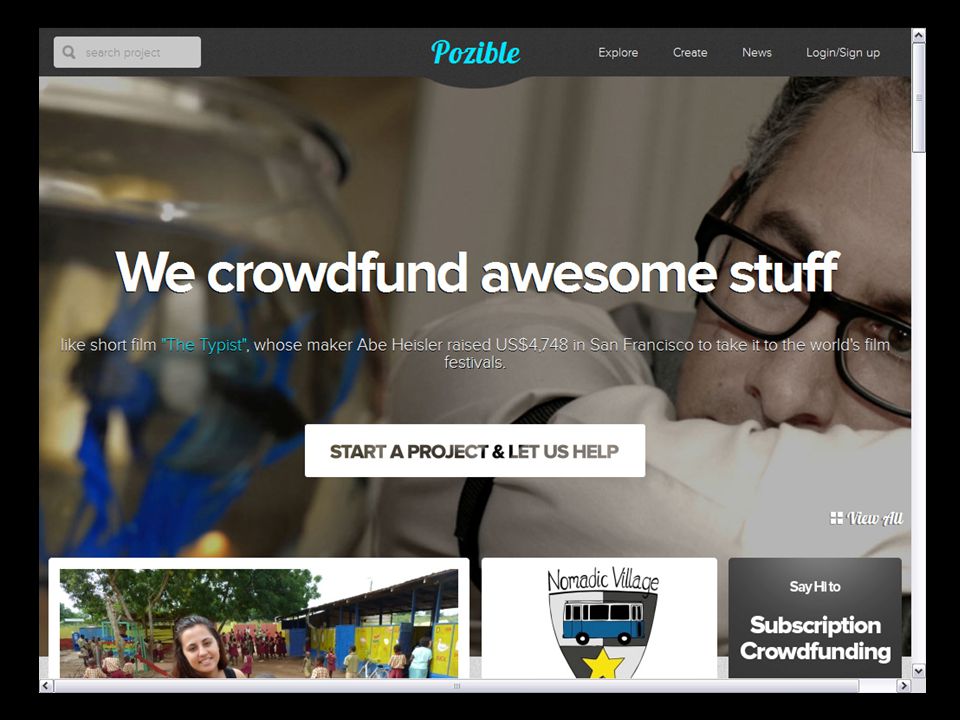Click the View All grid icon
The height and width of the screenshot is (720, 960).
point(836,518)
